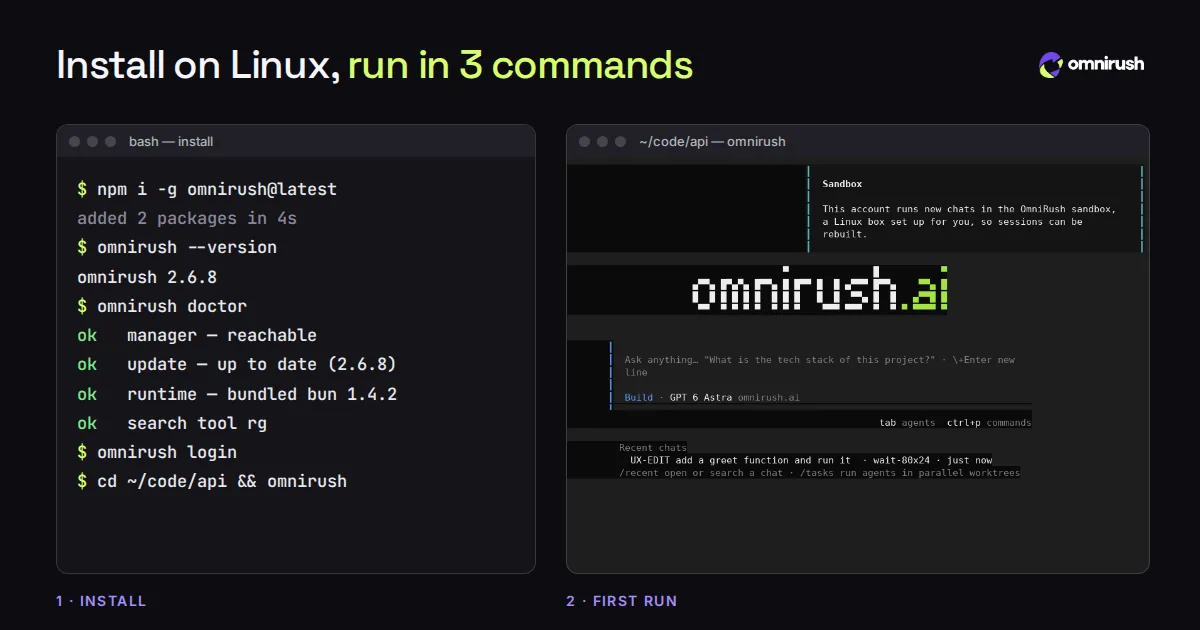Click the omnirush purple swirl logo icon

pyautogui.click(x=1051, y=65)
